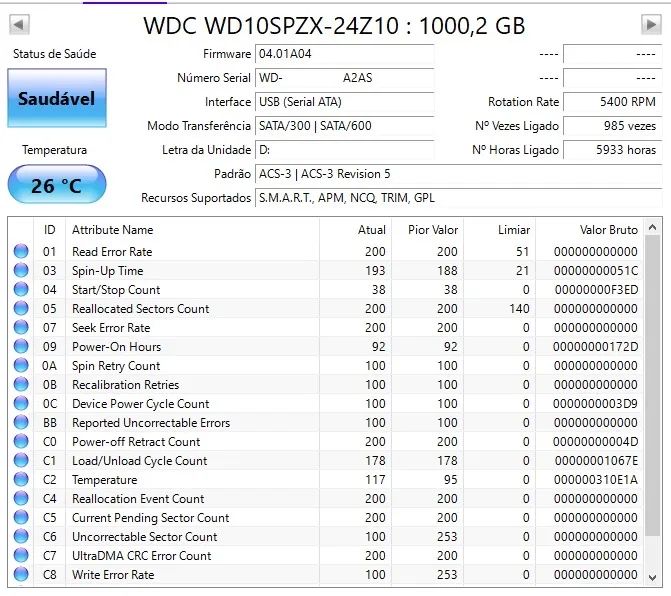Click raw value 000000310E1A of Temperature
671x596 pixels.
(x=596, y=480)
